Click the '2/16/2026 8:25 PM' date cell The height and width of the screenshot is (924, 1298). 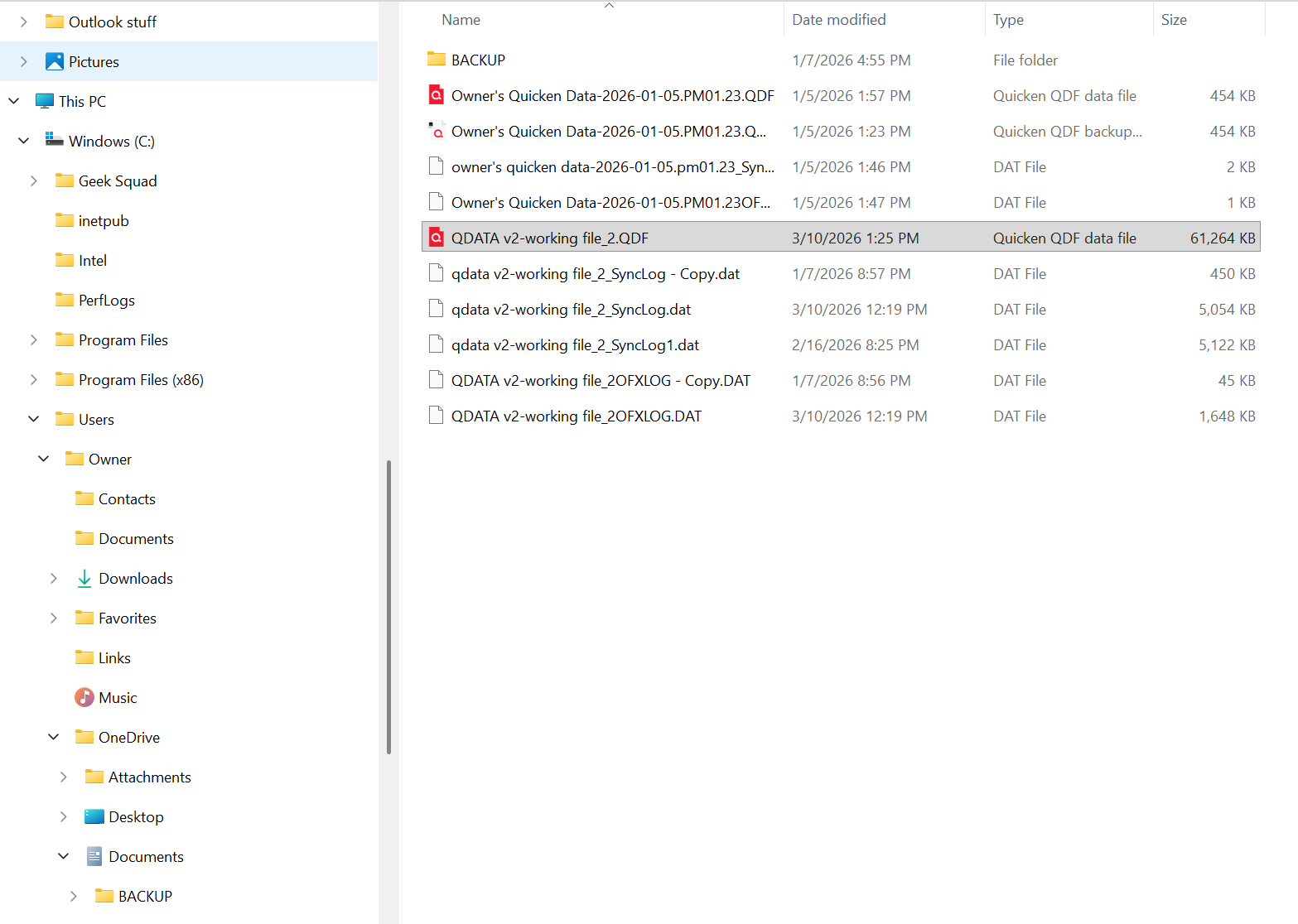(x=855, y=345)
